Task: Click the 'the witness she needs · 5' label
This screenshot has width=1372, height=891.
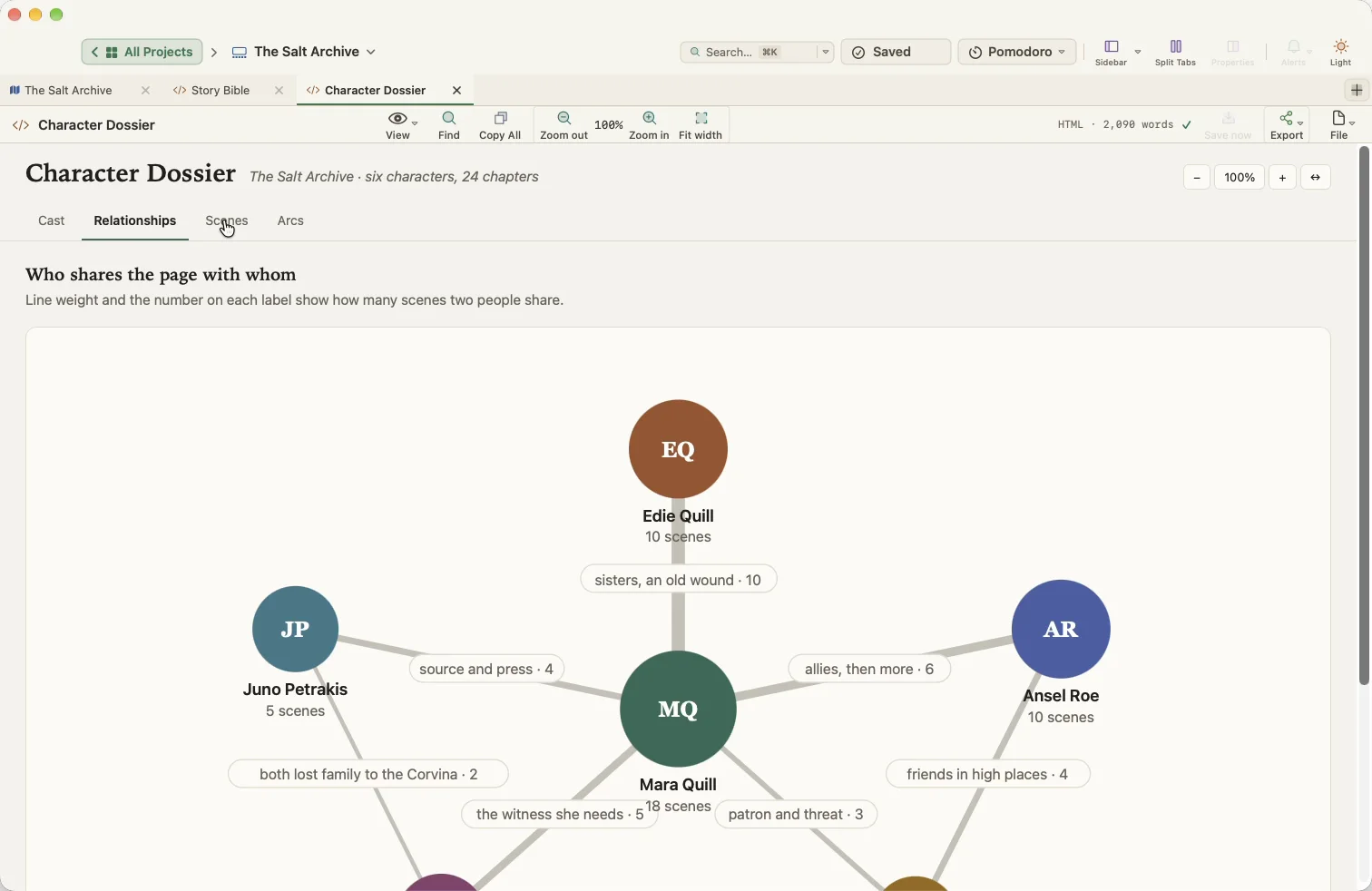Action: tap(560, 814)
